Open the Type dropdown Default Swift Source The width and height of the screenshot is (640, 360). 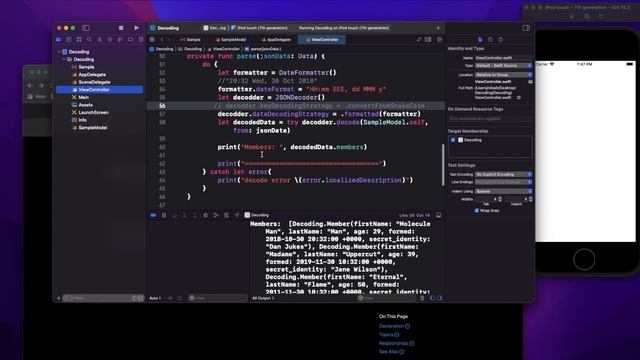click(x=504, y=66)
